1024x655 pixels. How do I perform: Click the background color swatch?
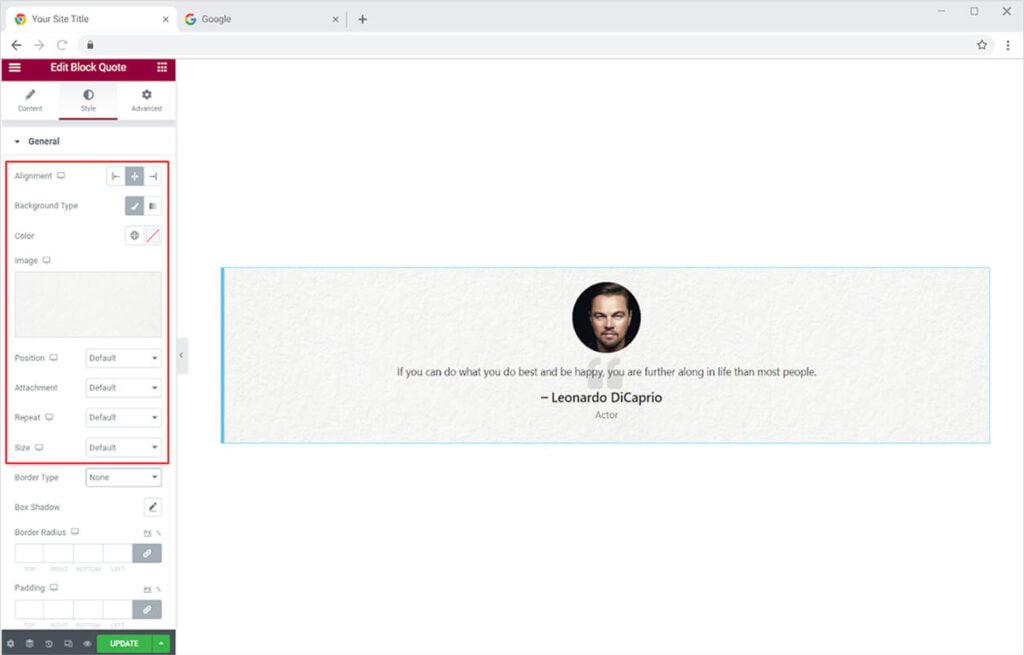153,236
